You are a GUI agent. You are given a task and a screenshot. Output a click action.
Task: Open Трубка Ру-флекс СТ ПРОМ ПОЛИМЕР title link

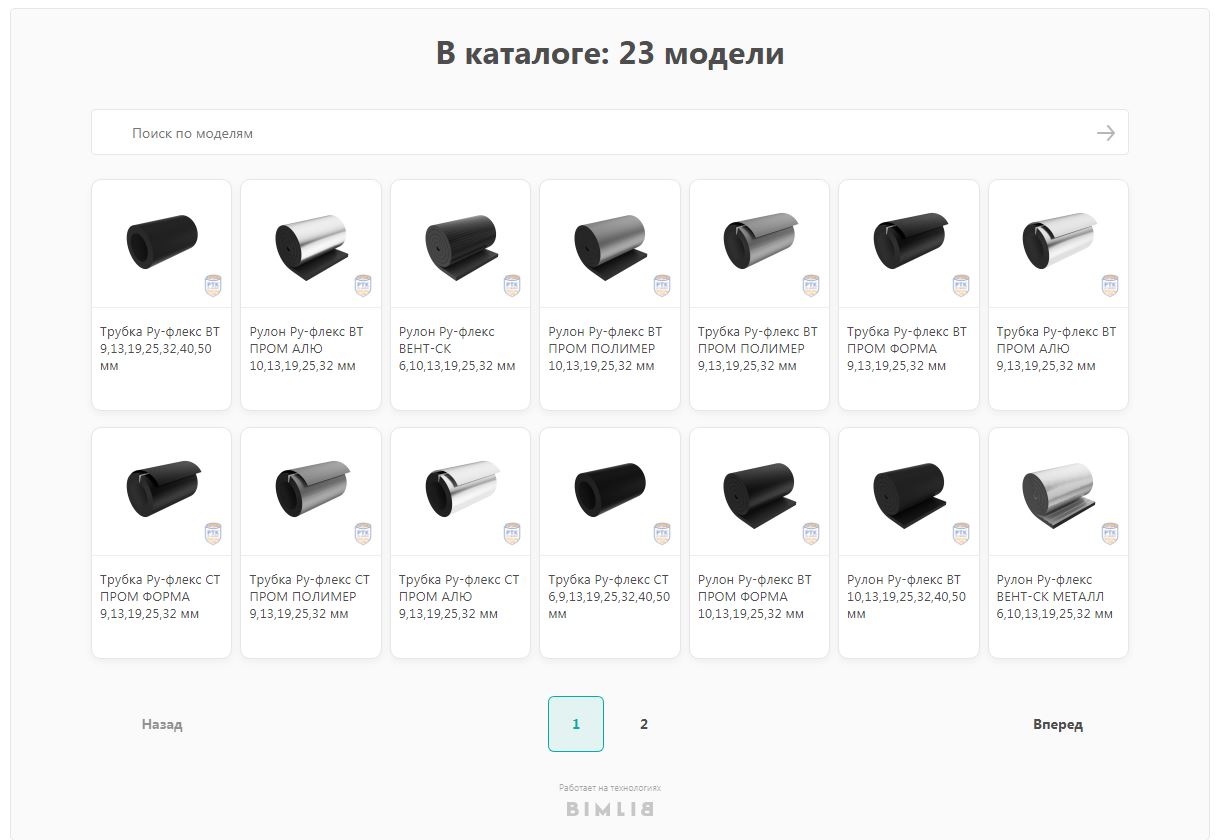309,597
